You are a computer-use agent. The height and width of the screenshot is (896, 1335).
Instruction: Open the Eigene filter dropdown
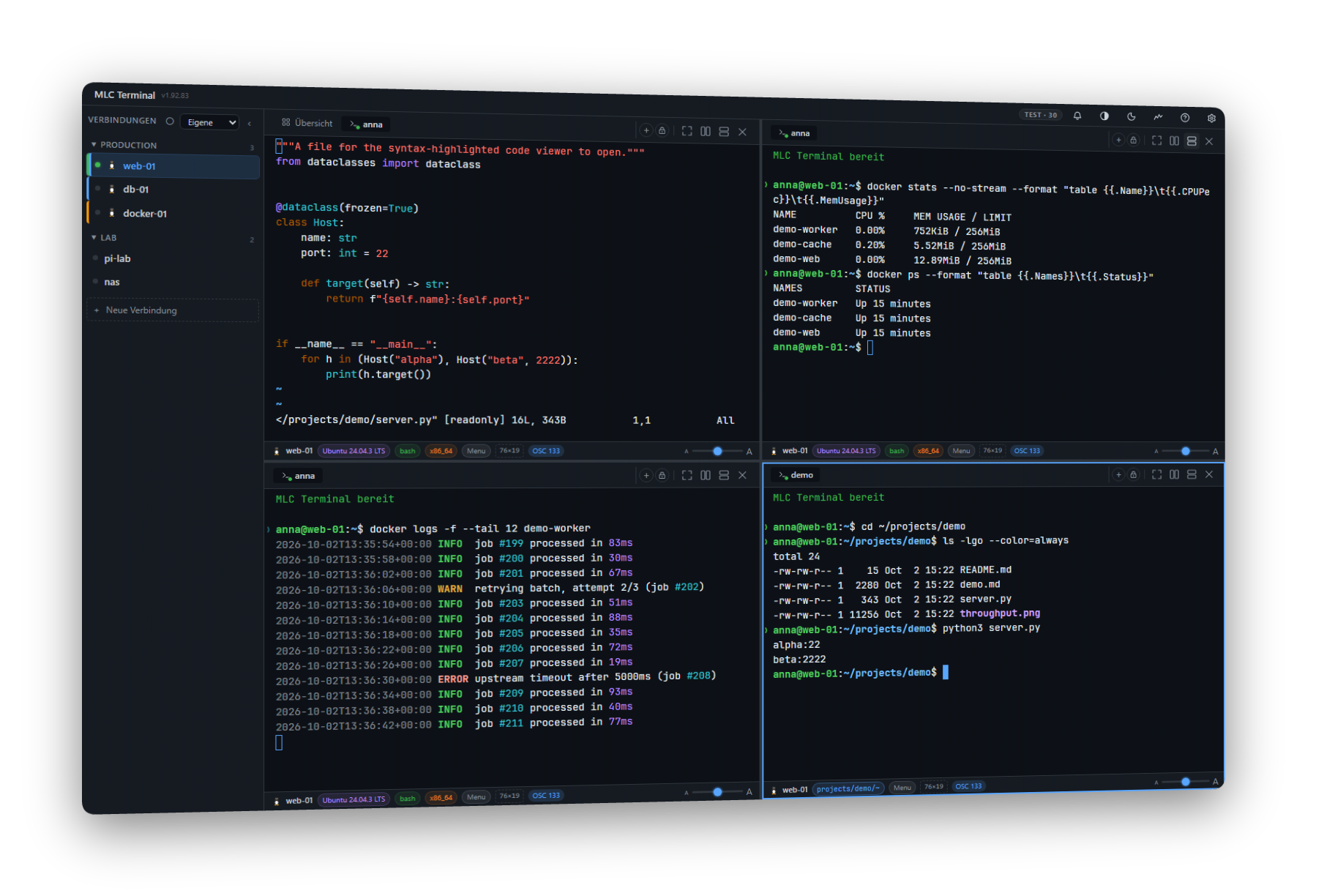(x=210, y=122)
